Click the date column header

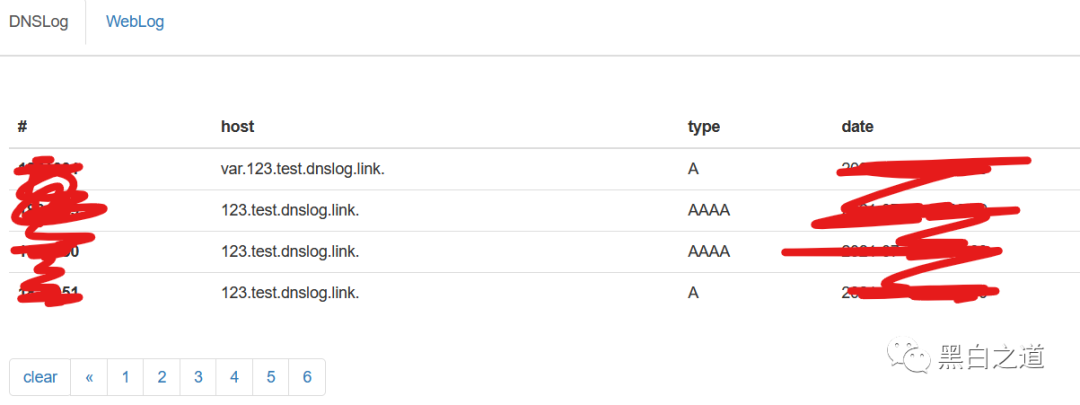click(x=858, y=127)
